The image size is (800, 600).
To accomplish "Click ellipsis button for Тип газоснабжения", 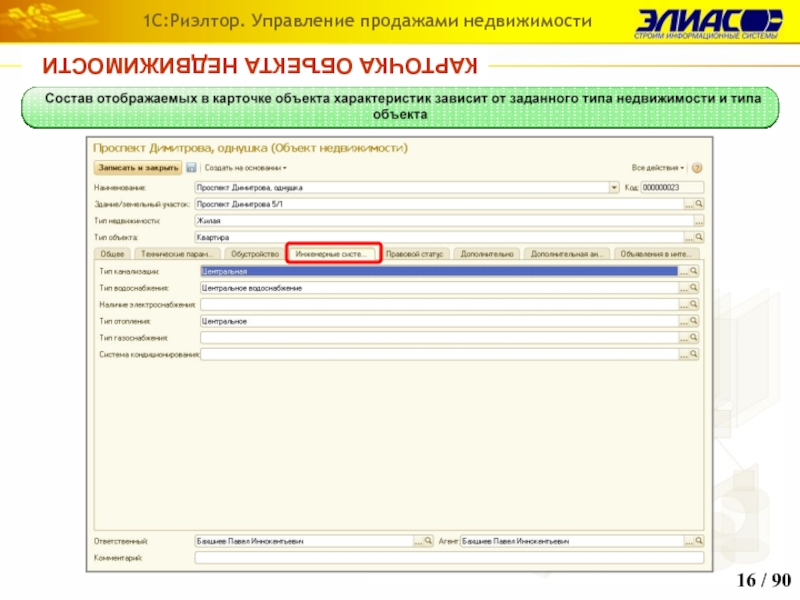I will click(684, 337).
